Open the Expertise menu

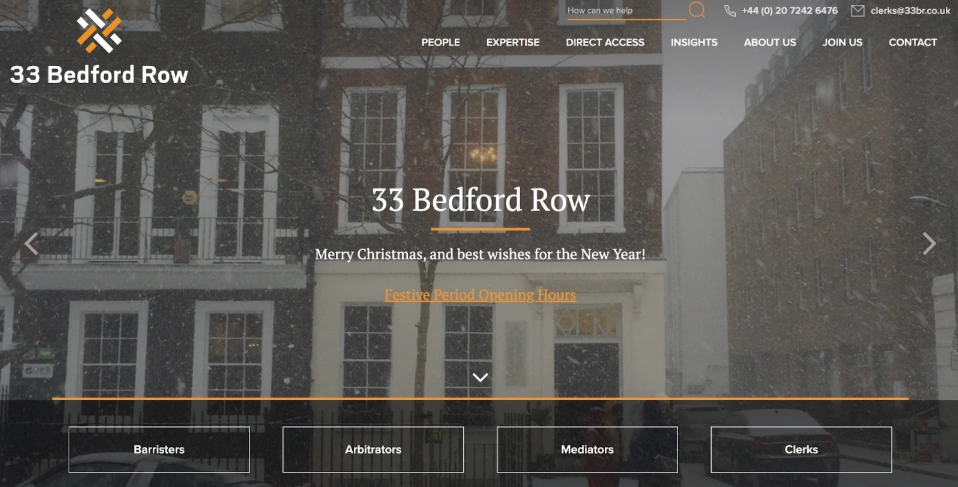[x=513, y=42]
